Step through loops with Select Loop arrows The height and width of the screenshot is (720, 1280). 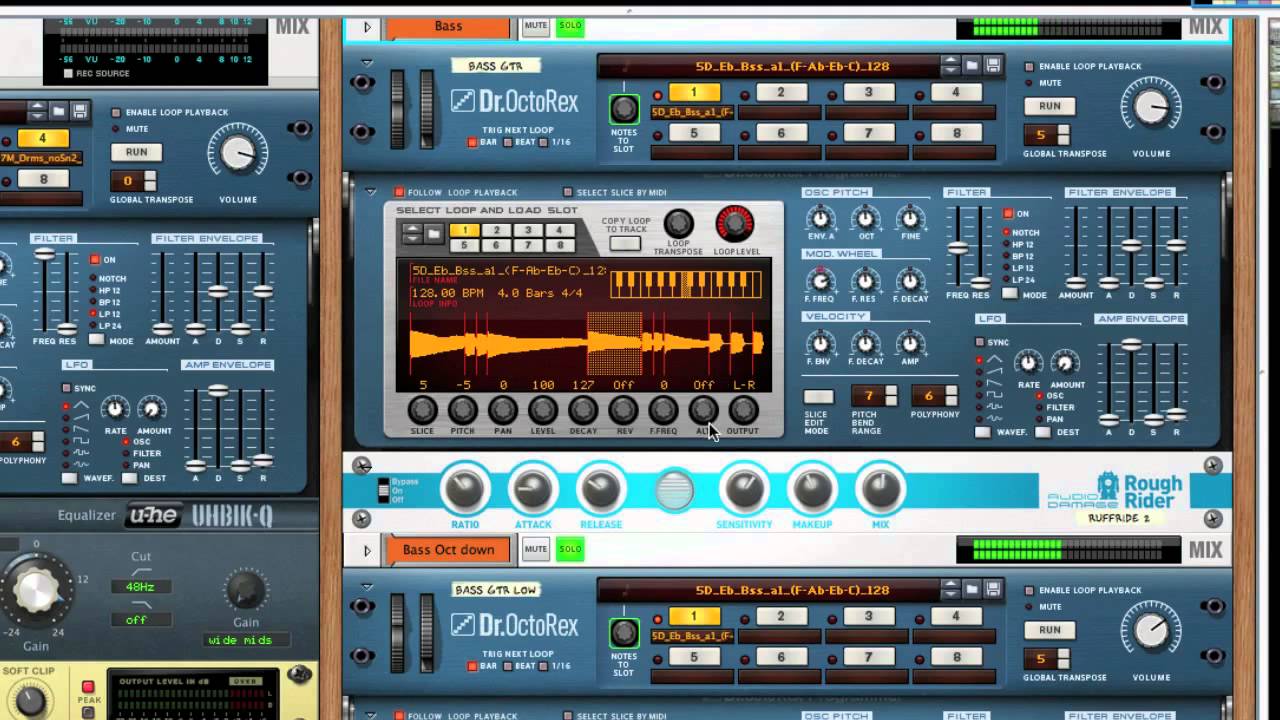coord(411,234)
